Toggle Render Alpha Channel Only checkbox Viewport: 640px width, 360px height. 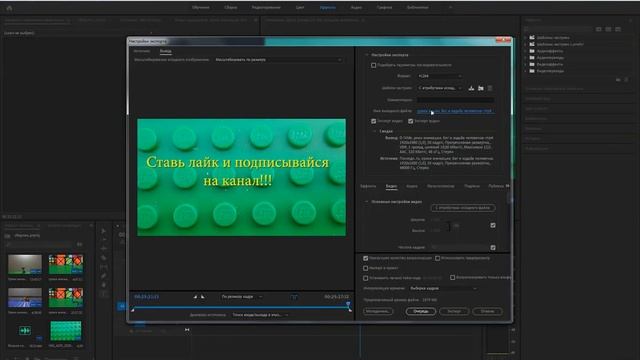tap(453, 278)
